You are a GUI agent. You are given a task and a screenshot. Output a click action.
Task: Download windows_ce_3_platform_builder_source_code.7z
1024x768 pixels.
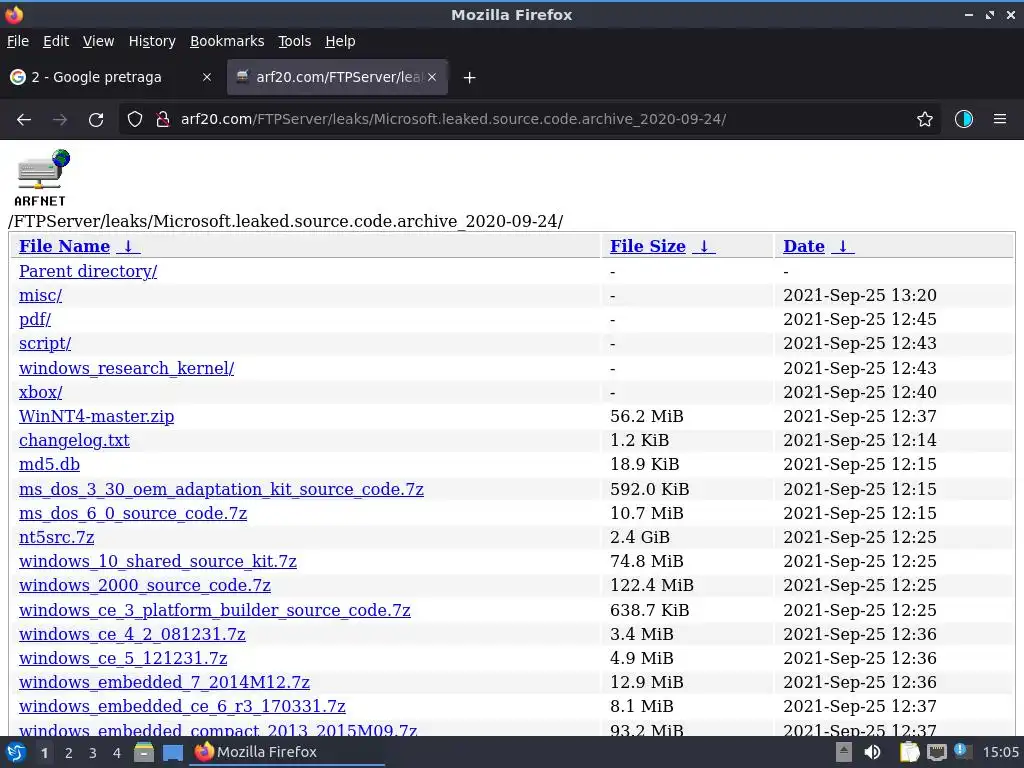tap(215, 610)
